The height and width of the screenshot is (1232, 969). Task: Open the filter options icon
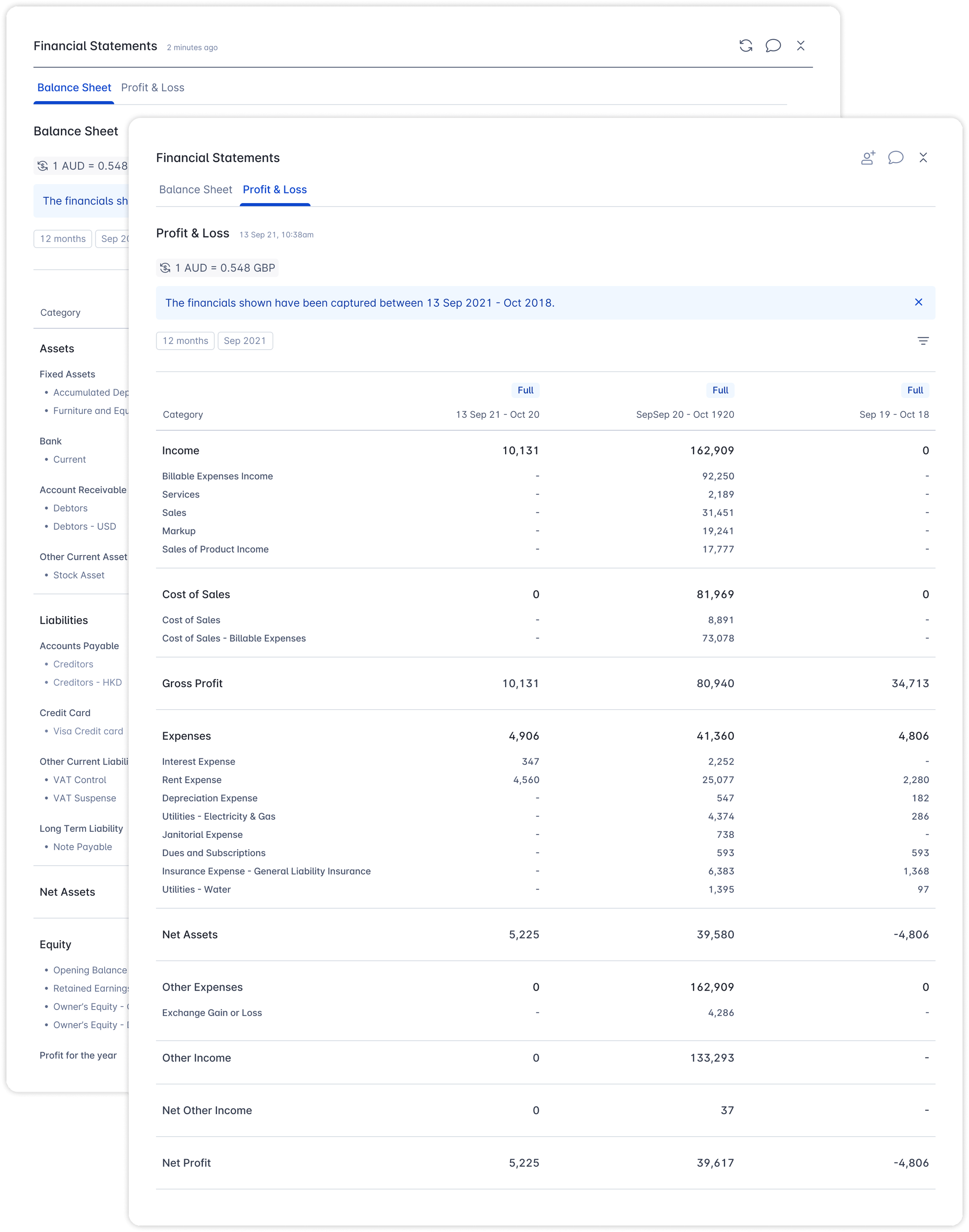coord(923,341)
